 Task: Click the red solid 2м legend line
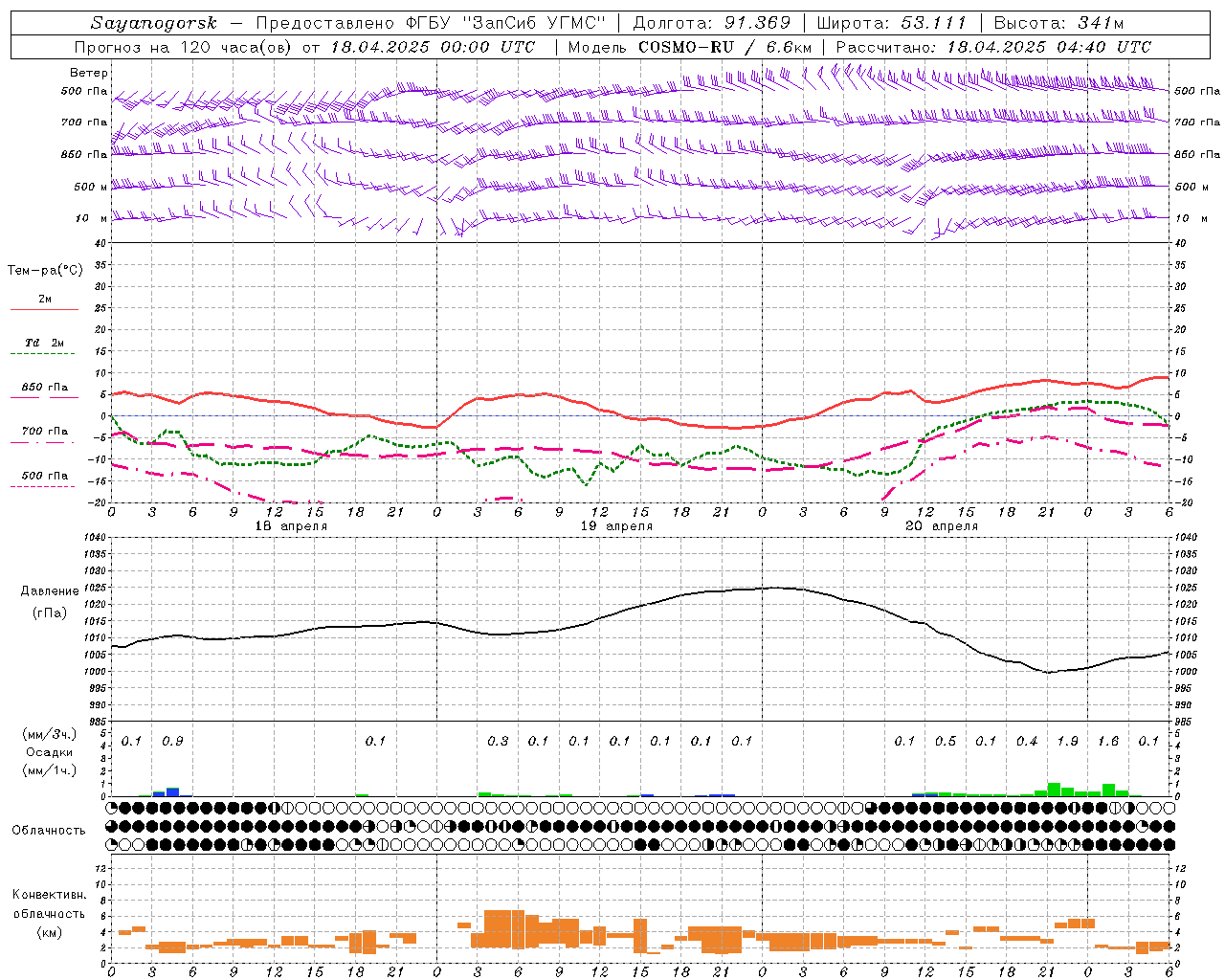click(44, 309)
